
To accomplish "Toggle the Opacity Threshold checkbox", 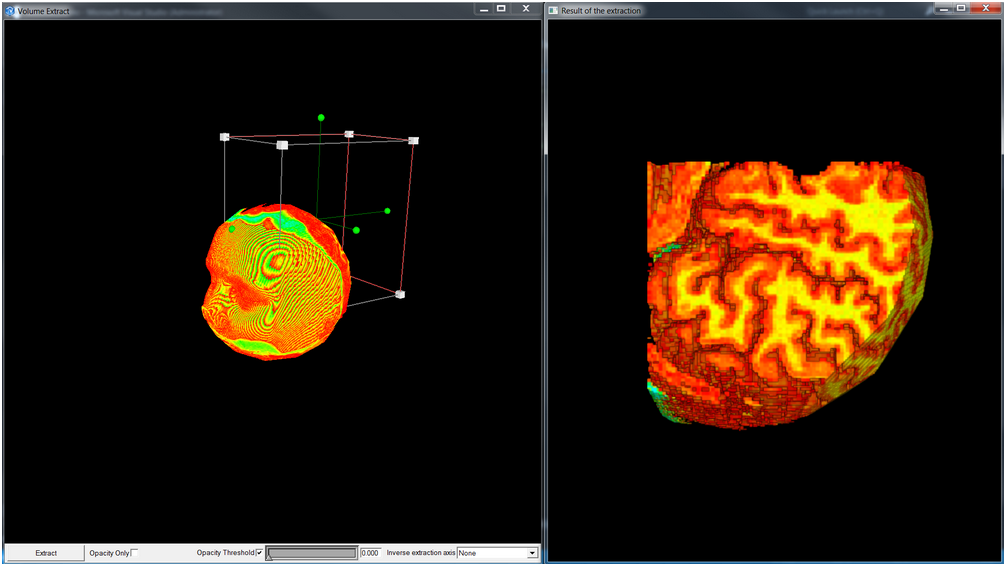I will tap(260, 553).
